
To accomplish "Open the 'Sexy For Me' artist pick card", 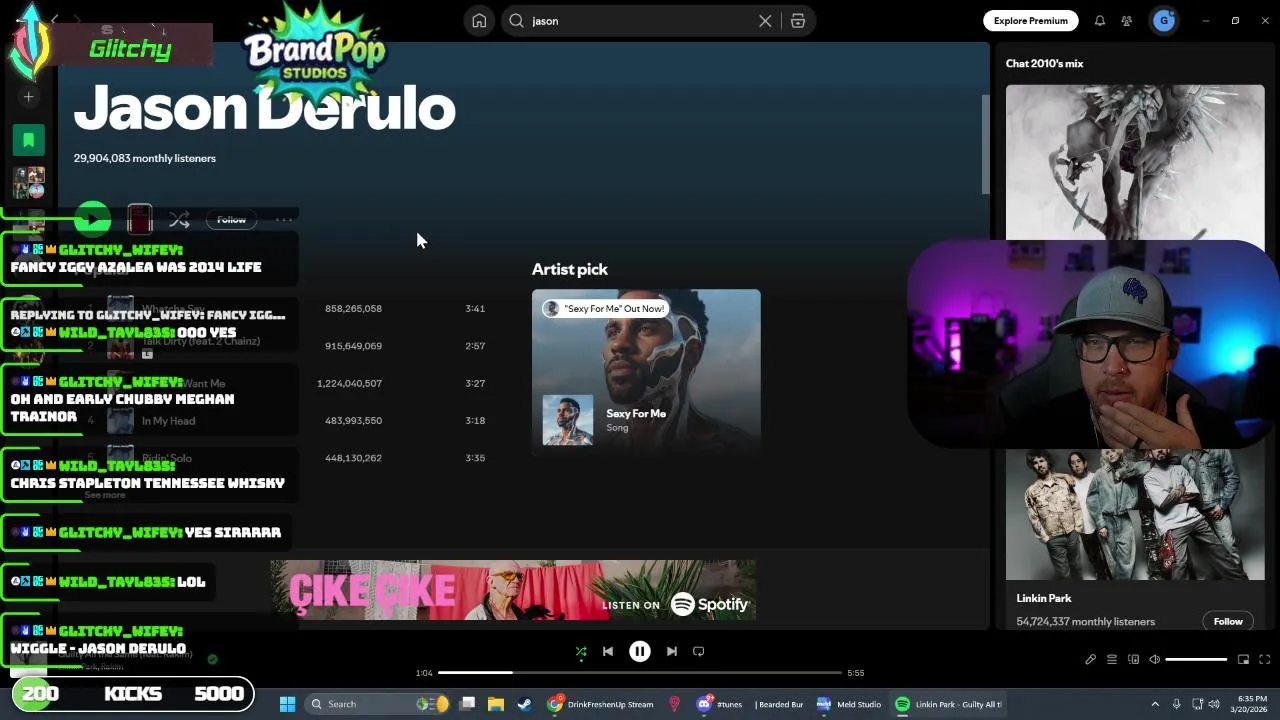I will coord(646,371).
